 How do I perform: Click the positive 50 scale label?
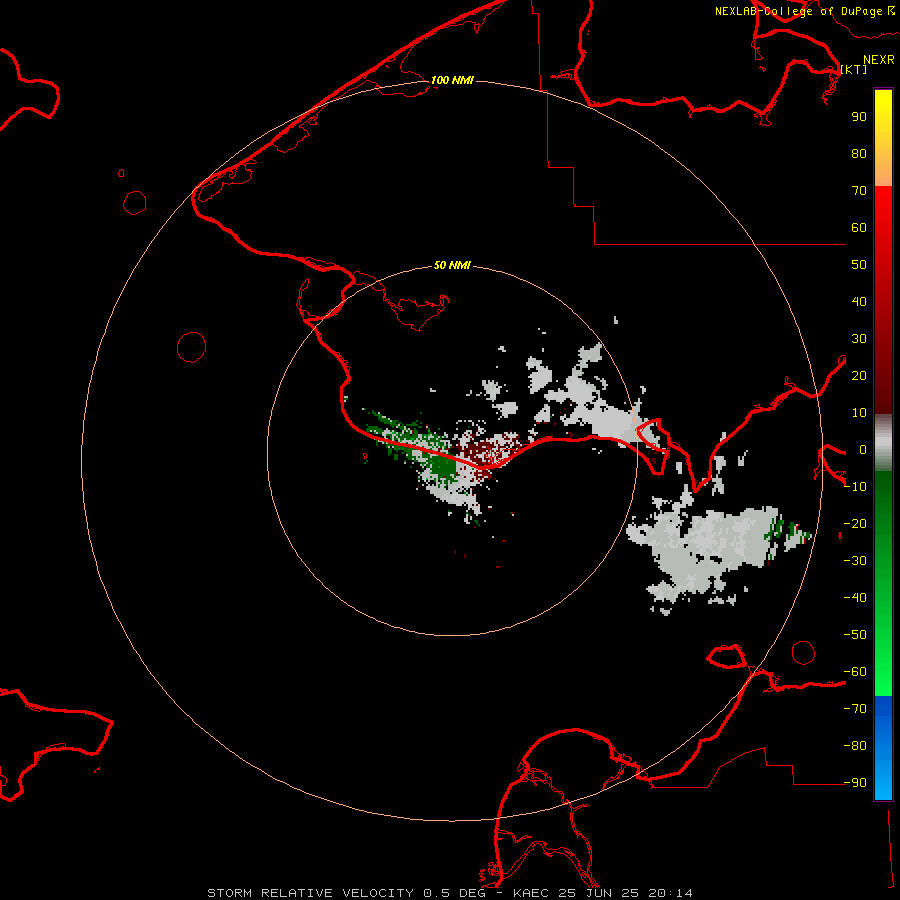[x=859, y=265]
